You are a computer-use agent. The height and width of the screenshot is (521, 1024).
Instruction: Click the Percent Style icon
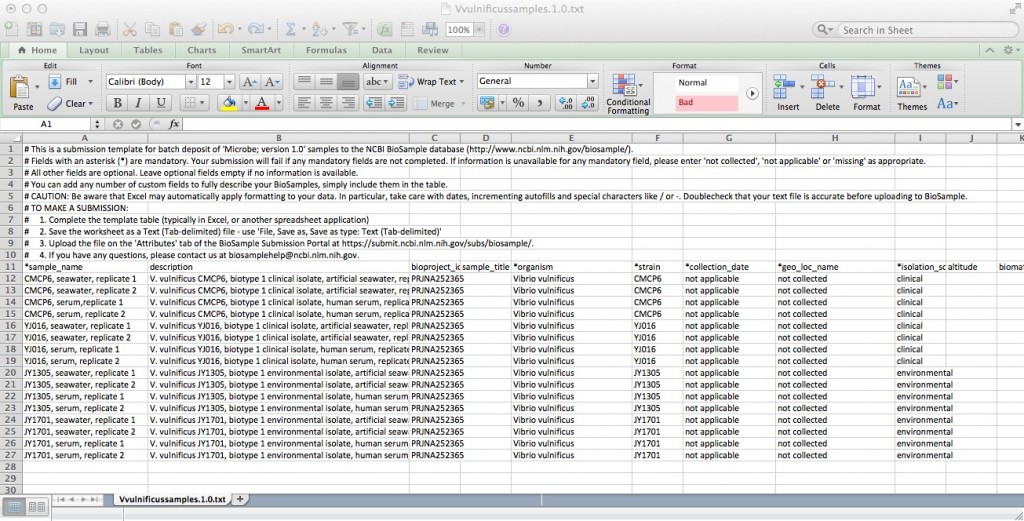point(518,102)
